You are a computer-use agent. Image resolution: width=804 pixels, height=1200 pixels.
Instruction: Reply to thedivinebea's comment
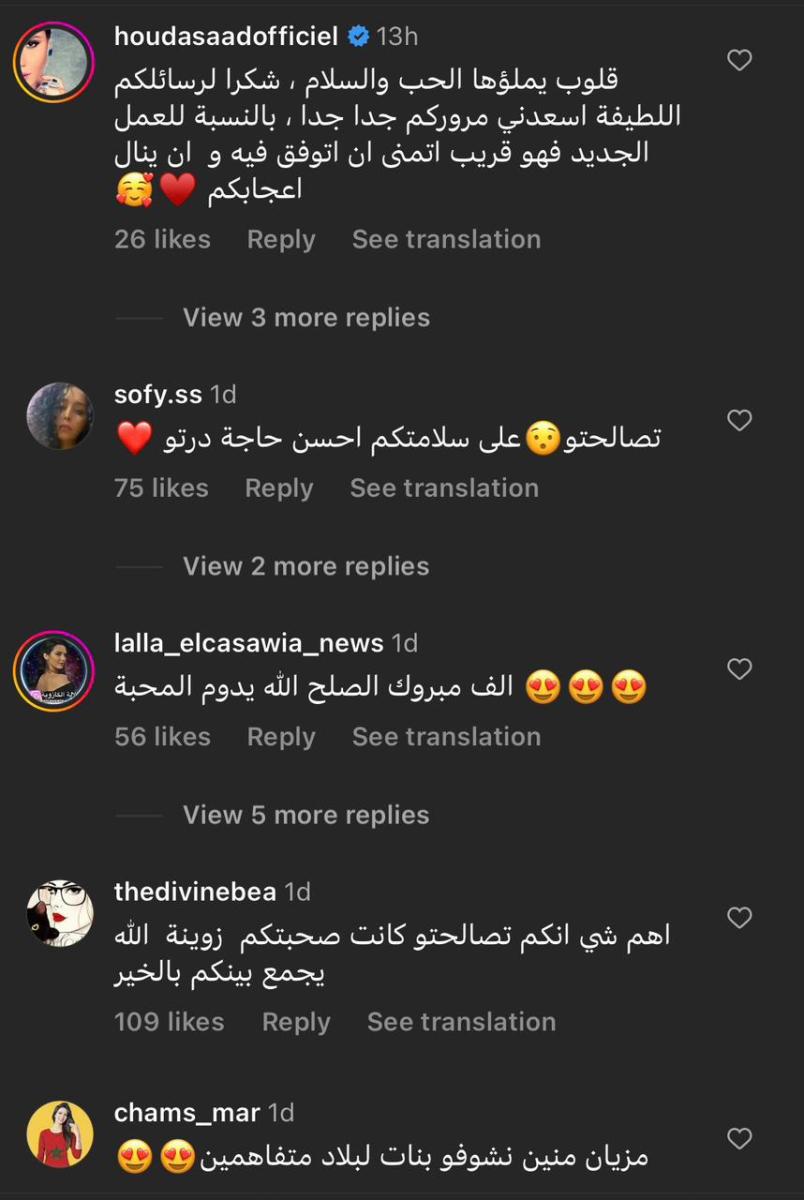pyautogui.click(x=296, y=1022)
